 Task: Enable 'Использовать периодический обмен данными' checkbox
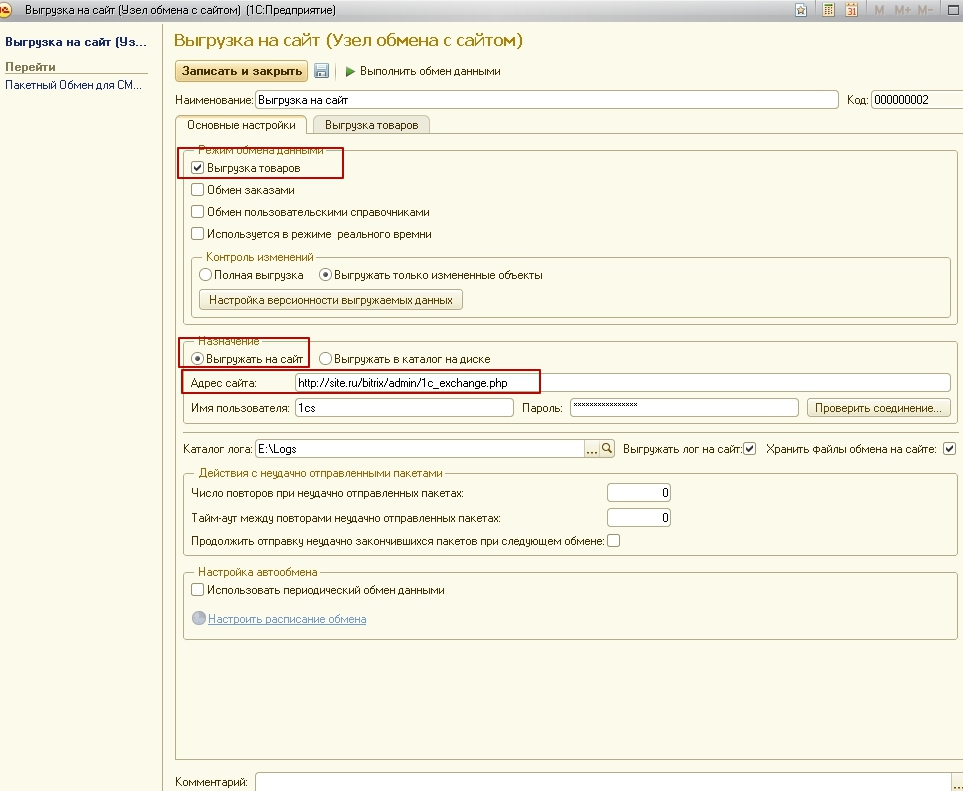point(197,590)
